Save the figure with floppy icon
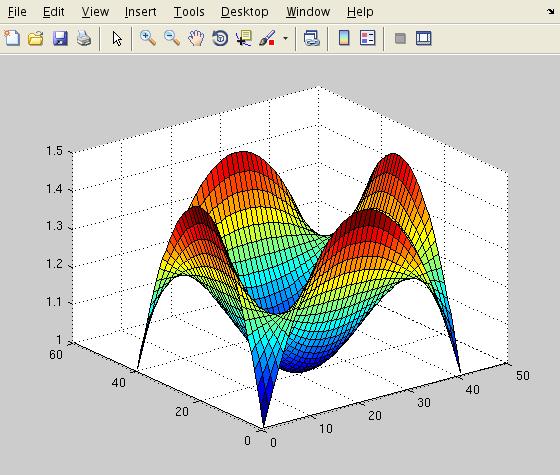The image size is (560, 475). click(x=60, y=38)
